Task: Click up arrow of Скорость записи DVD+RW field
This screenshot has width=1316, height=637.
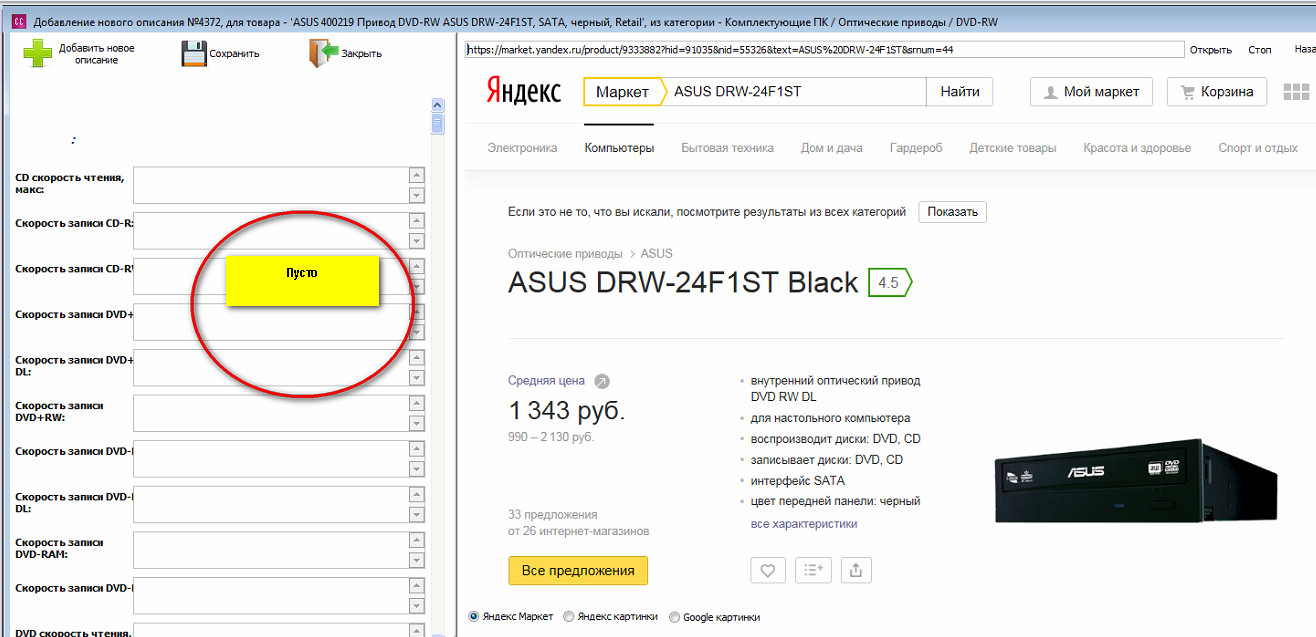Action: click(x=417, y=404)
